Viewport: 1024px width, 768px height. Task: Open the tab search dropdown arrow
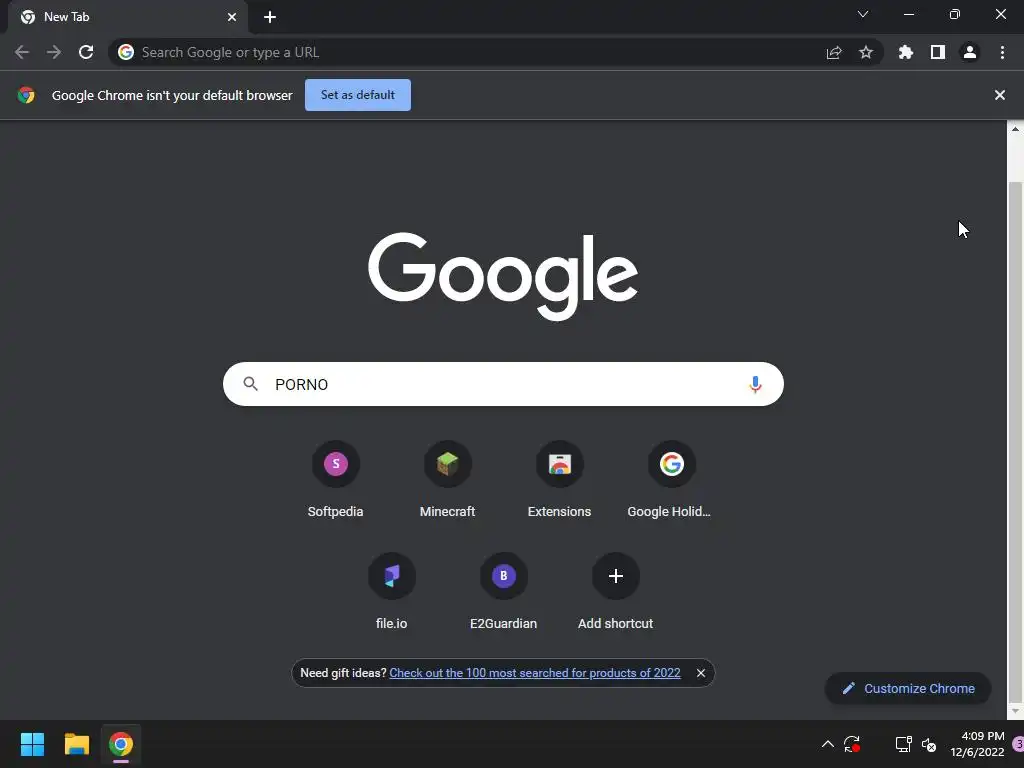click(x=863, y=14)
